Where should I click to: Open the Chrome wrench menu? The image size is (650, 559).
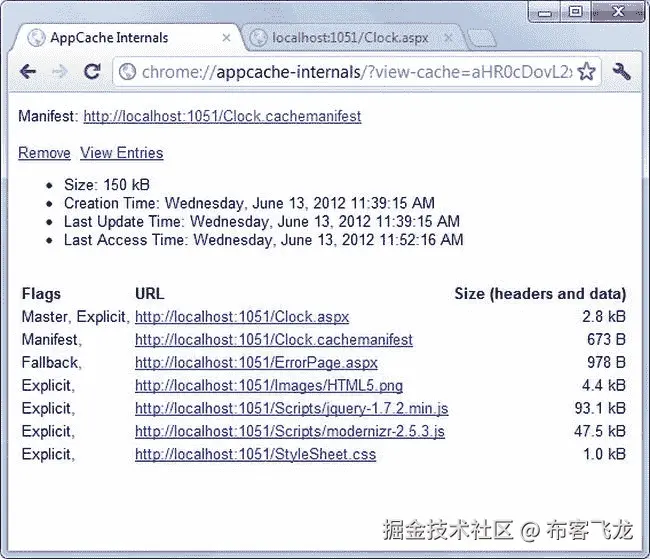(x=621, y=71)
